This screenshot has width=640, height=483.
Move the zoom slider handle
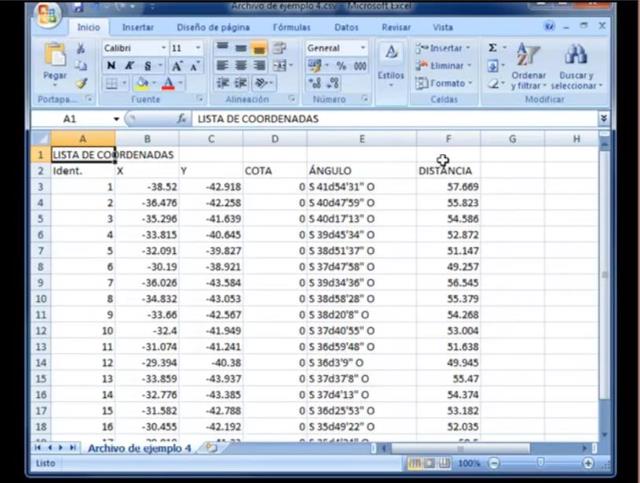pos(540,463)
